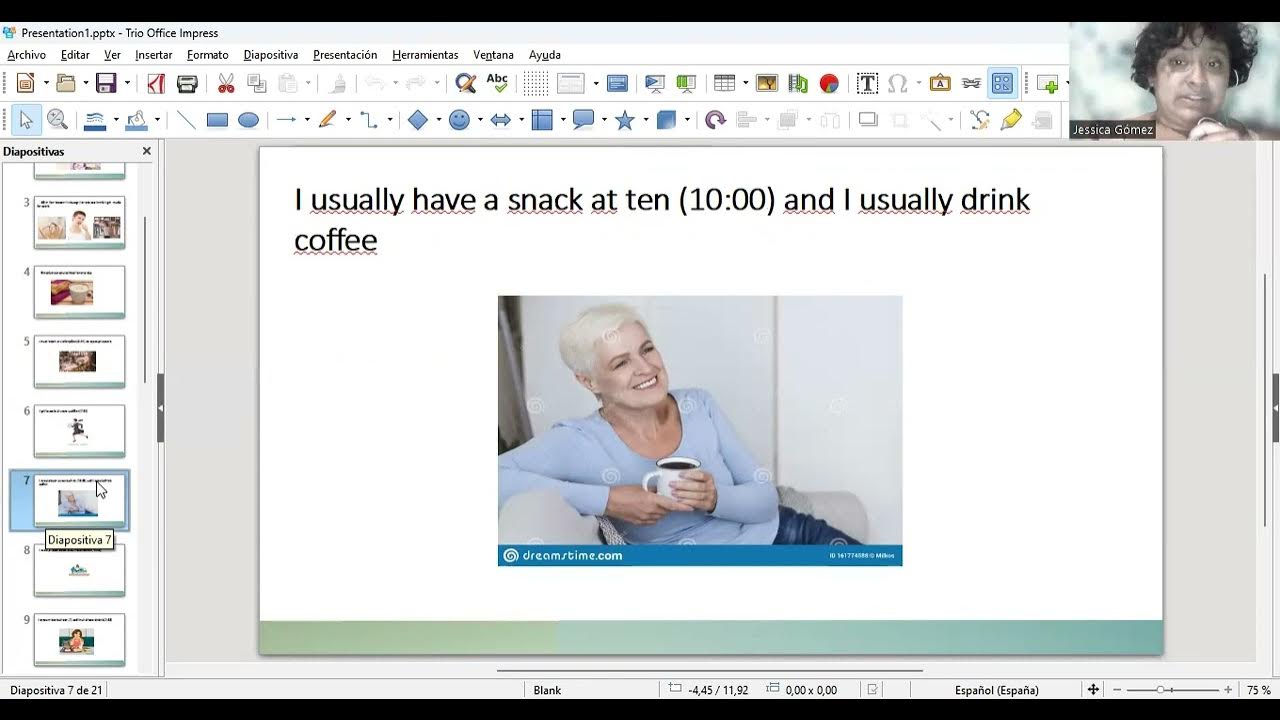1280x720 pixels.
Task: Select slide 4 thumbnail
Action: tap(79, 291)
